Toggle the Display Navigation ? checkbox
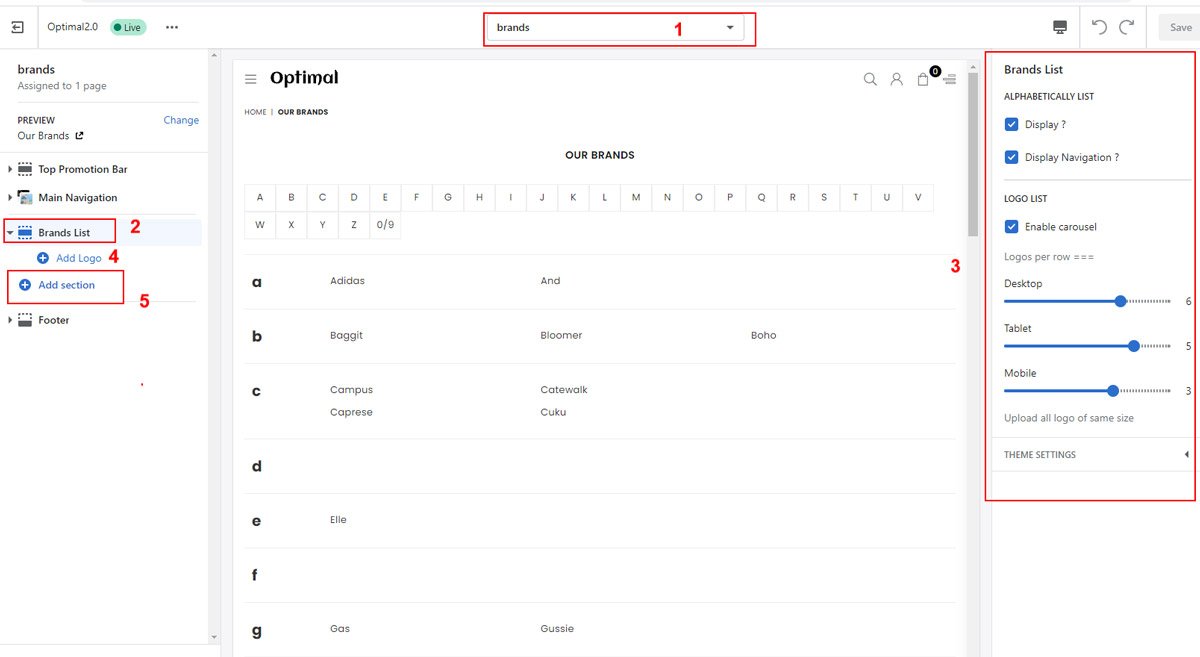This screenshot has width=1200, height=657. 1012,157
